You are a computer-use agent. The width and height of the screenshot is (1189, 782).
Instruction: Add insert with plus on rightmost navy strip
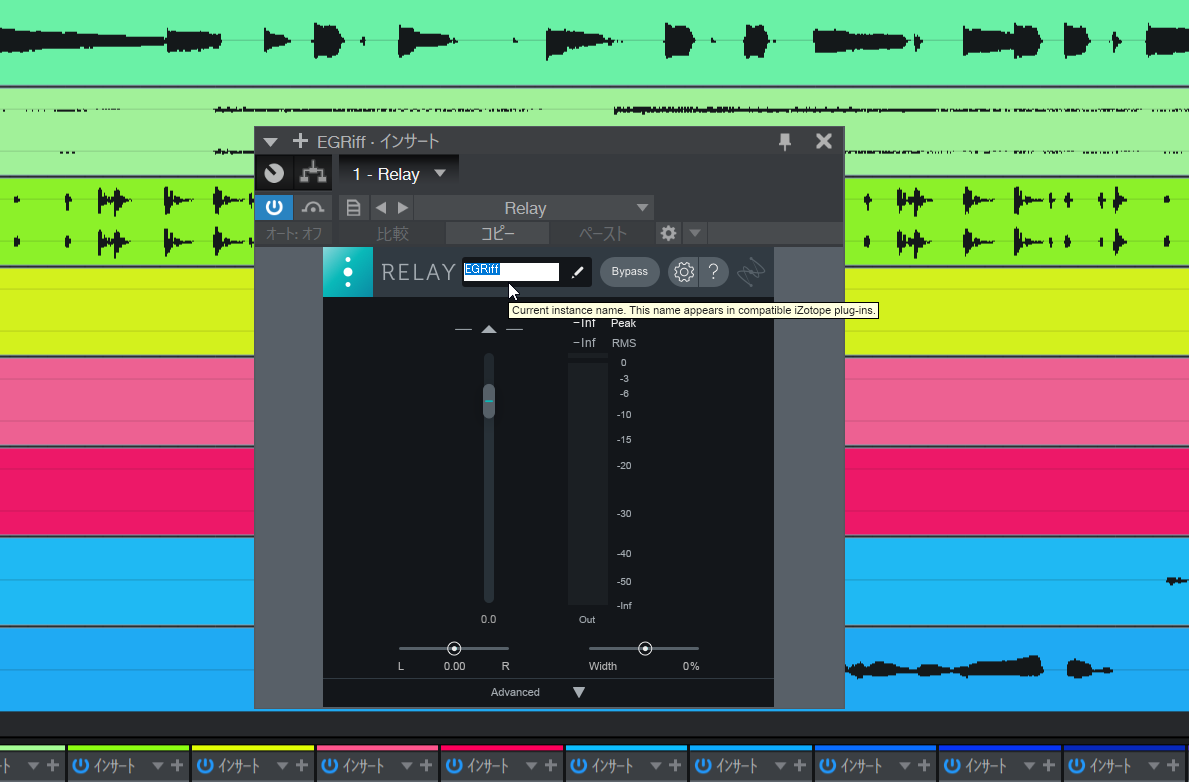pos(1174,765)
